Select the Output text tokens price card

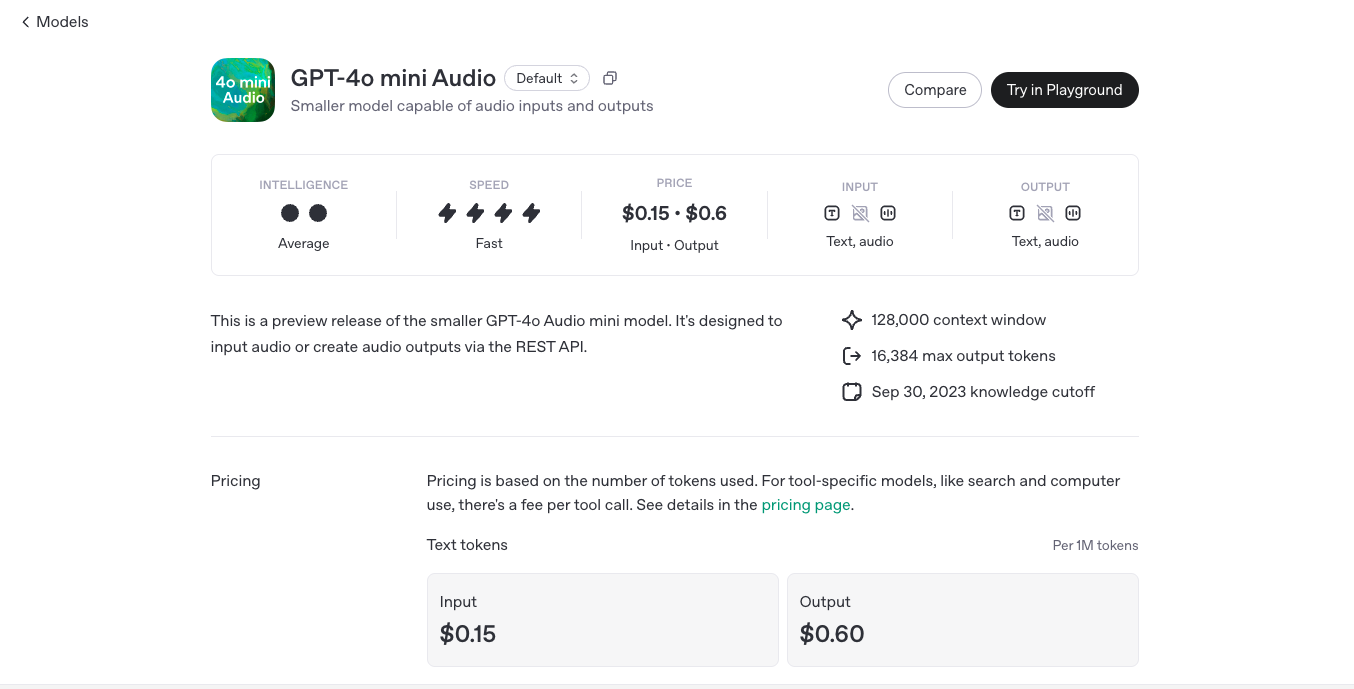click(962, 620)
